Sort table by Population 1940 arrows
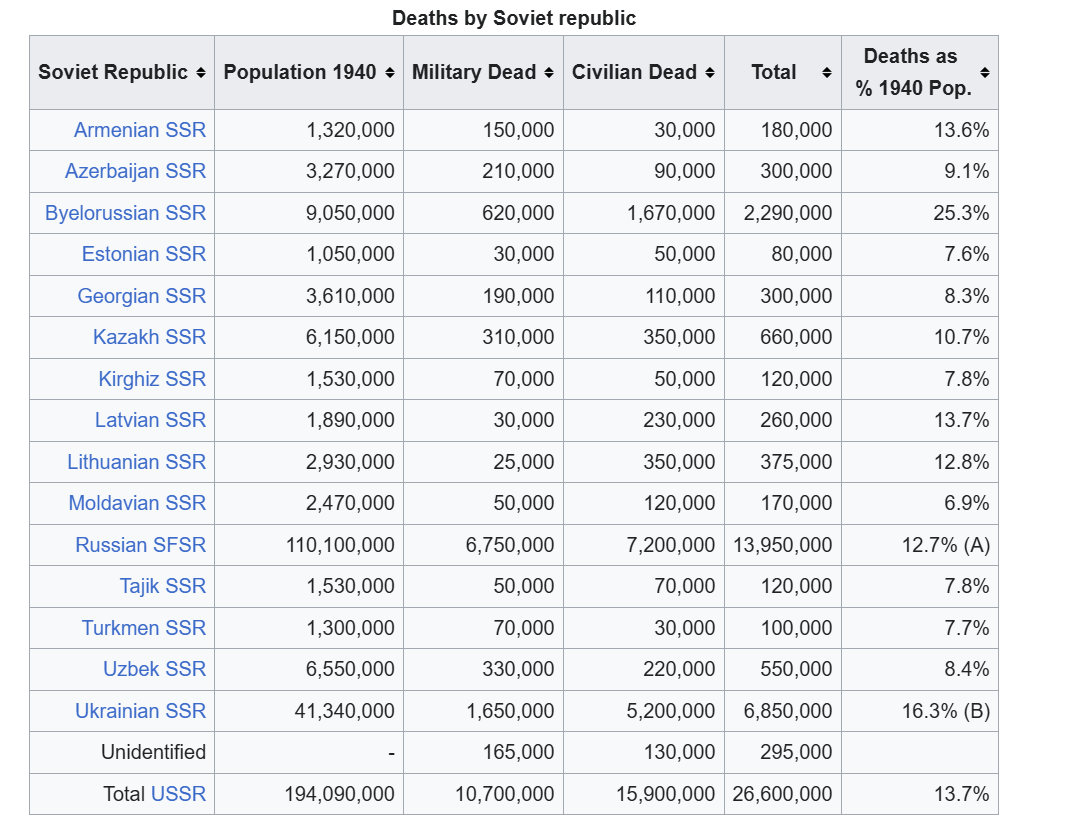The image size is (1084, 839). [x=390, y=73]
